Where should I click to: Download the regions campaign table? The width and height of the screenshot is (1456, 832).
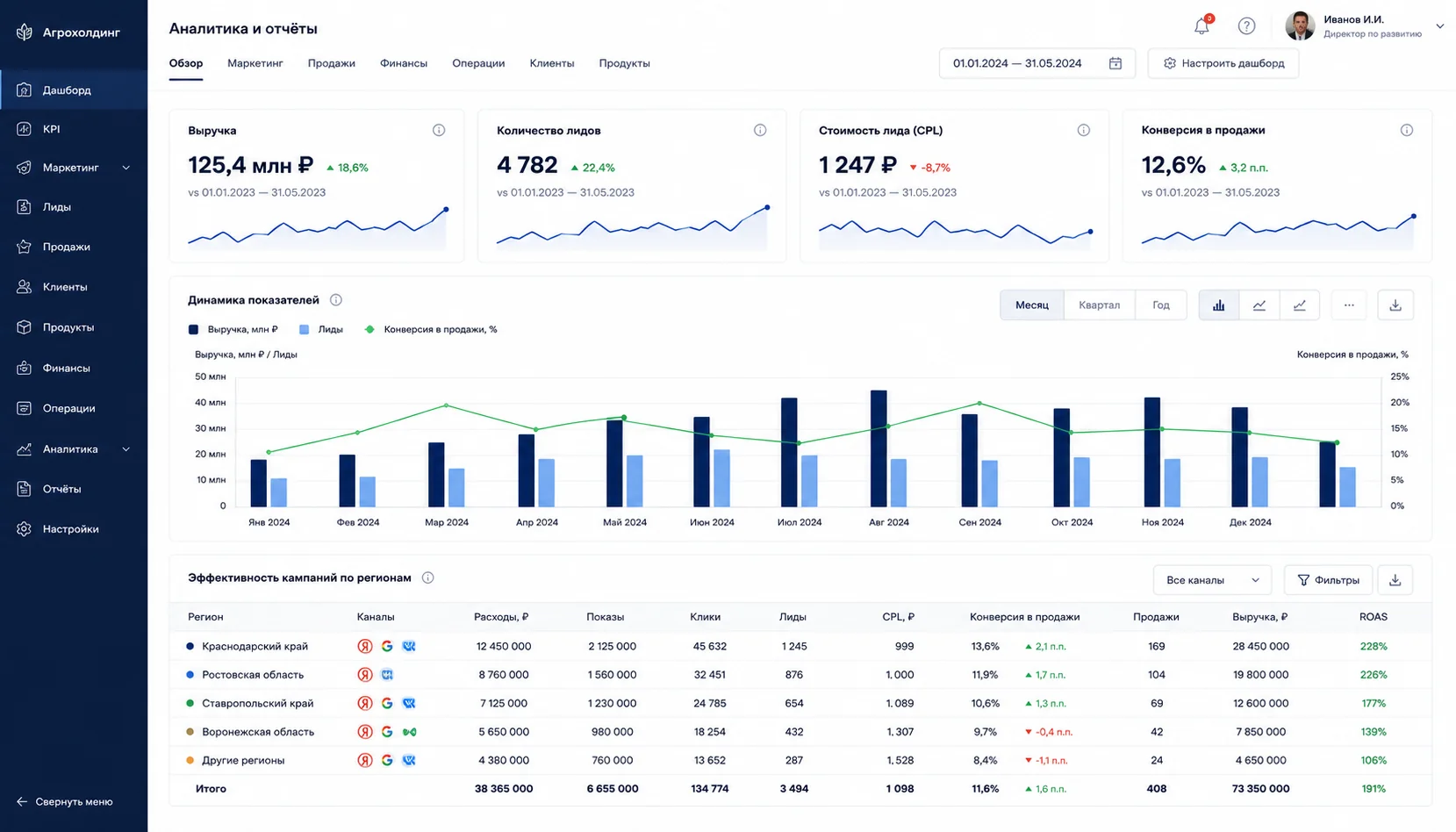coord(1395,580)
